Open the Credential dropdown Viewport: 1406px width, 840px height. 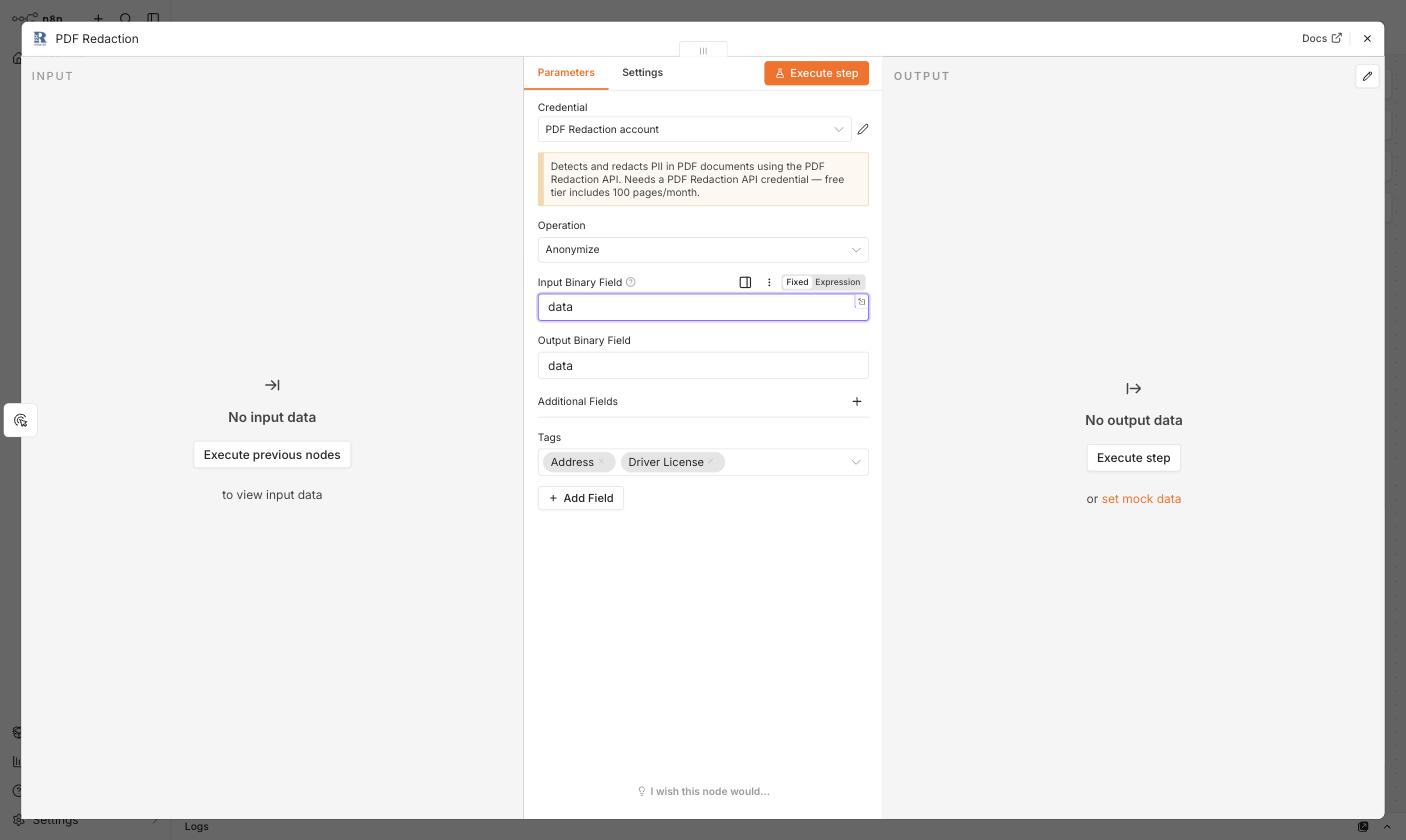694,129
